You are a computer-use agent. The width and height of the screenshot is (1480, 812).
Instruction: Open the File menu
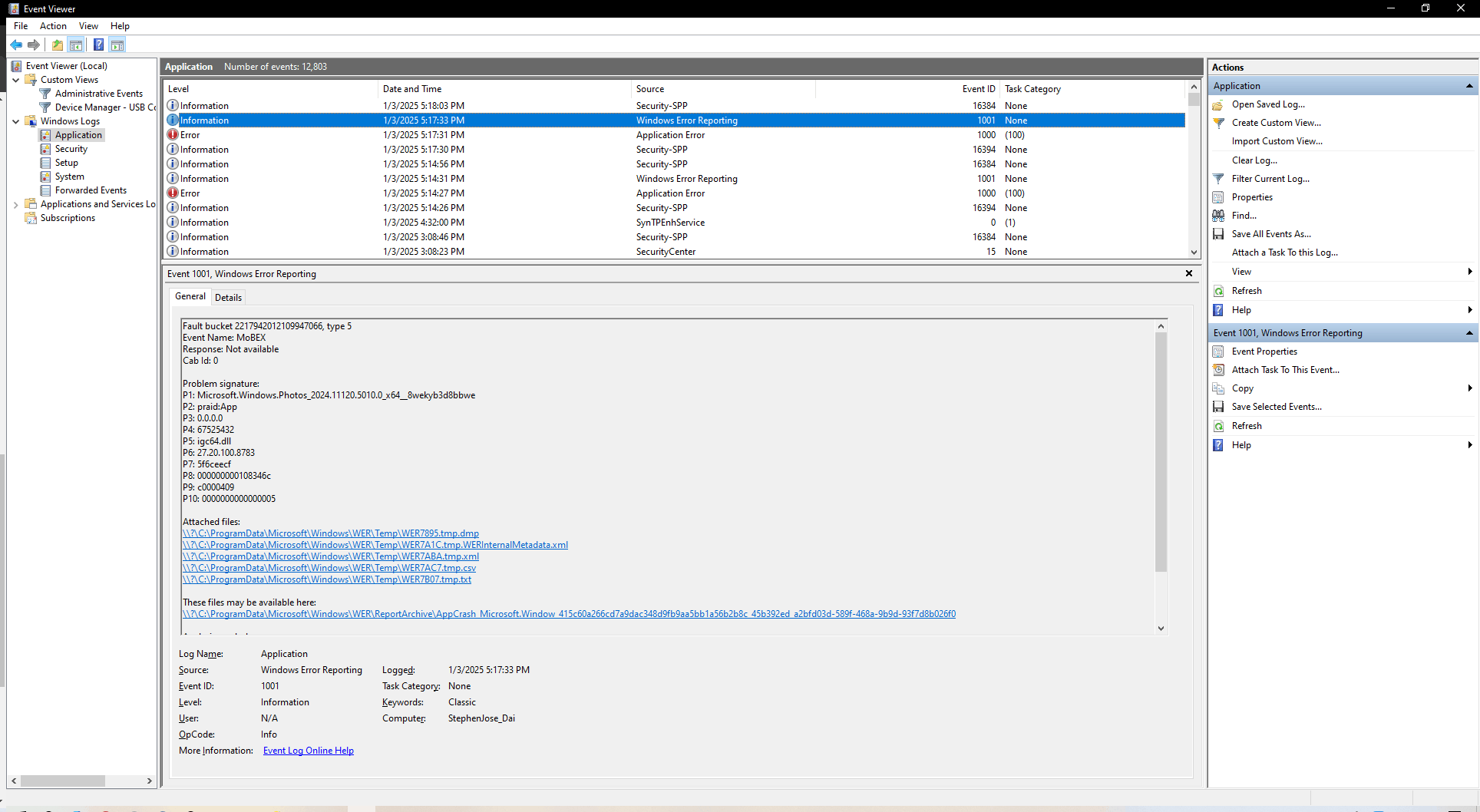[21, 26]
